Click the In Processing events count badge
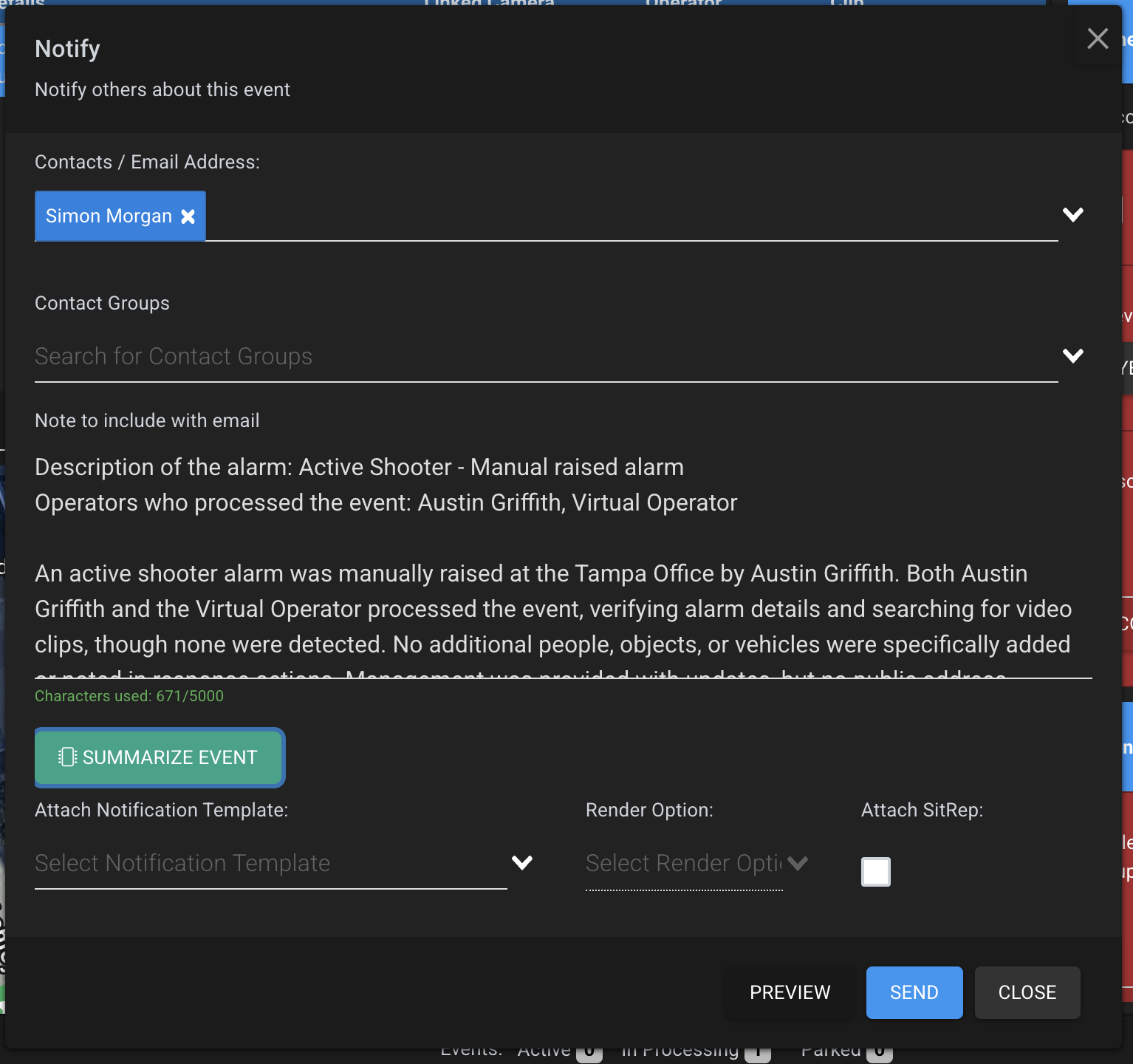 pyautogui.click(x=757, y=1054)
